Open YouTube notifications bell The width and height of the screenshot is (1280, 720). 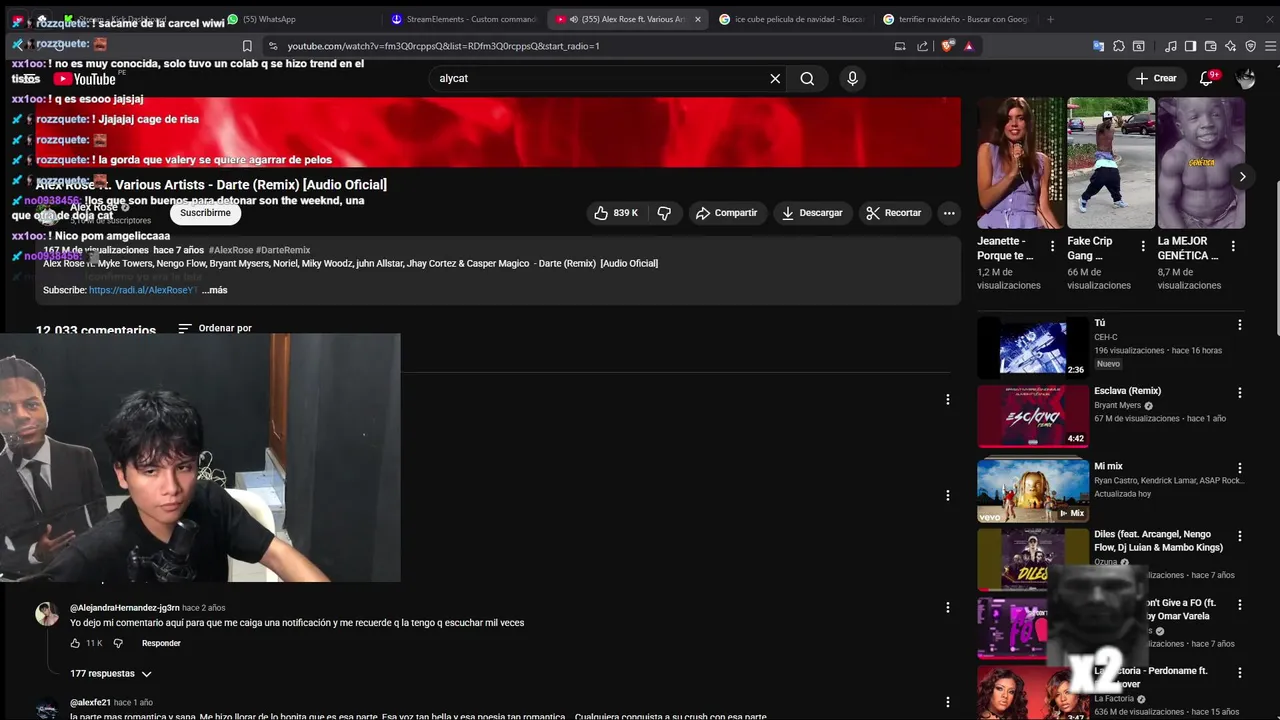pos(1207,78)
